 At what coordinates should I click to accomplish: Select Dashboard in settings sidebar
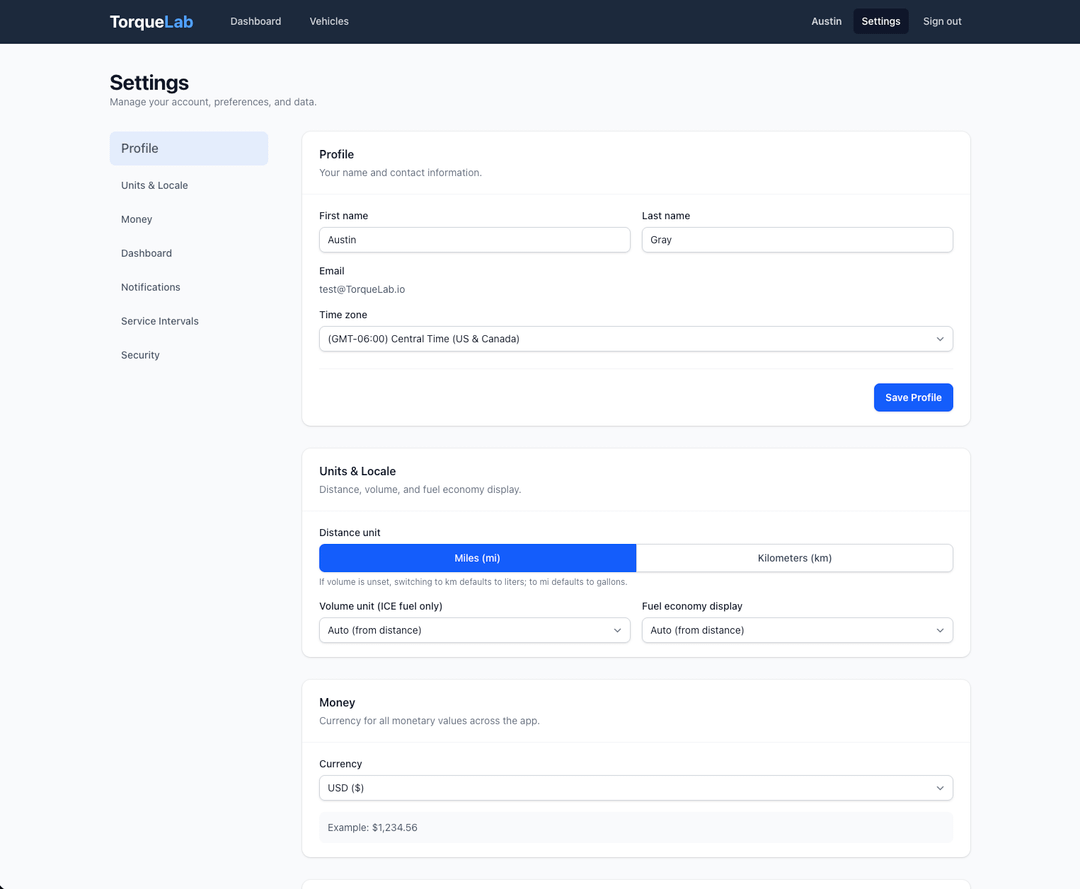146,253
